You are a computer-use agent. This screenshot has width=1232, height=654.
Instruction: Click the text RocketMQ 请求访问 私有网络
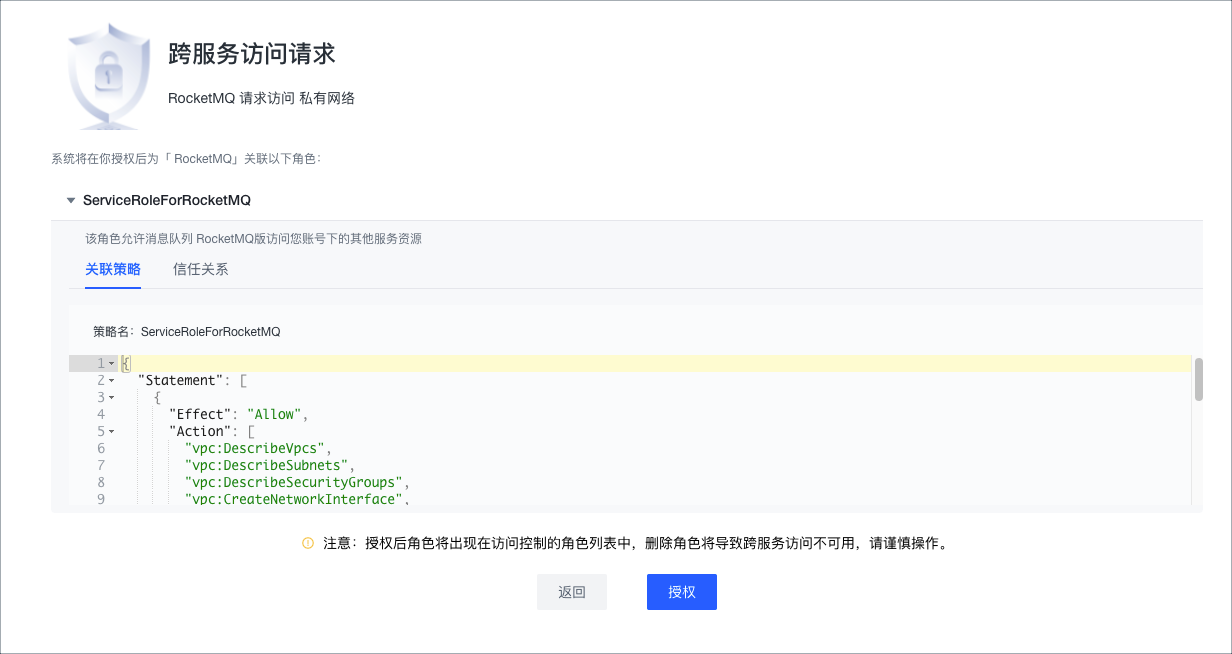262,98
